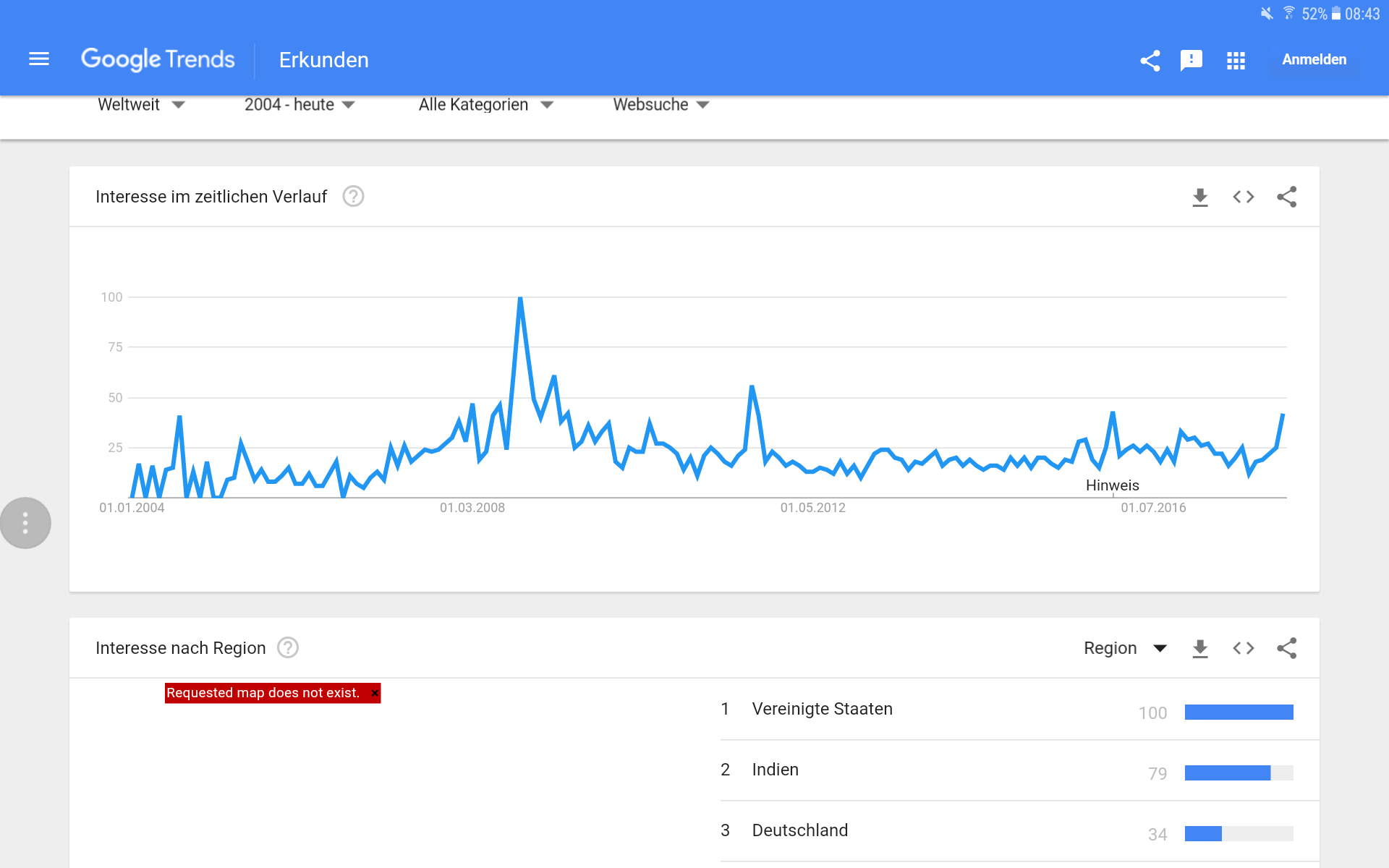Share the interest by region card
Screen dimensions: 1389x868
[1286, 648]
